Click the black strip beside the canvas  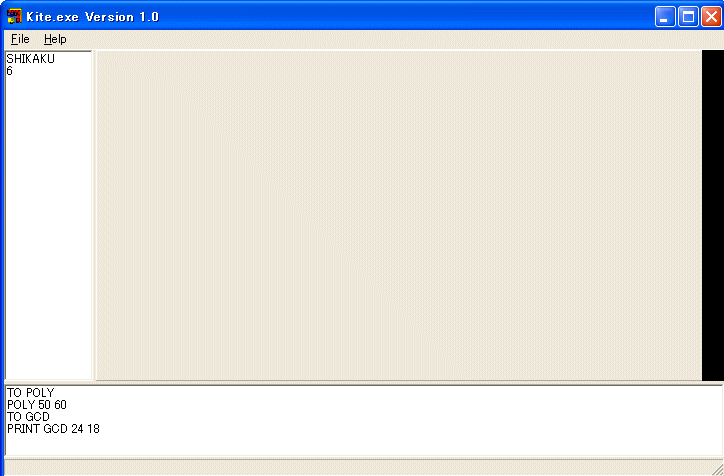click(712, 216)
